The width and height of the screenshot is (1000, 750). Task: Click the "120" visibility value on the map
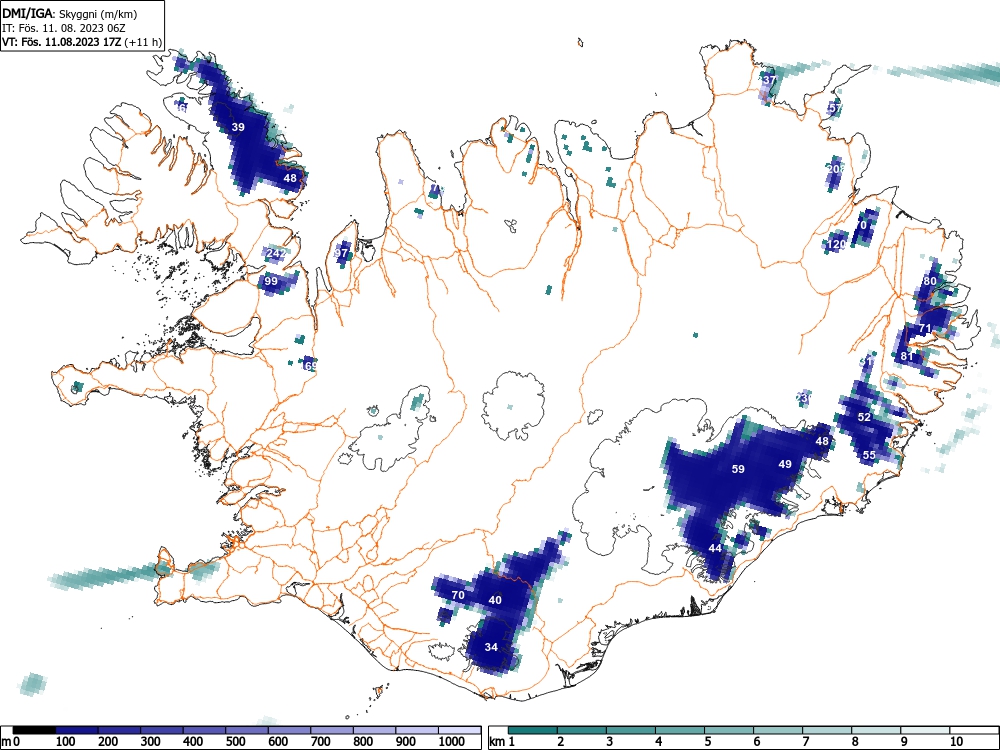pos(836,244)
